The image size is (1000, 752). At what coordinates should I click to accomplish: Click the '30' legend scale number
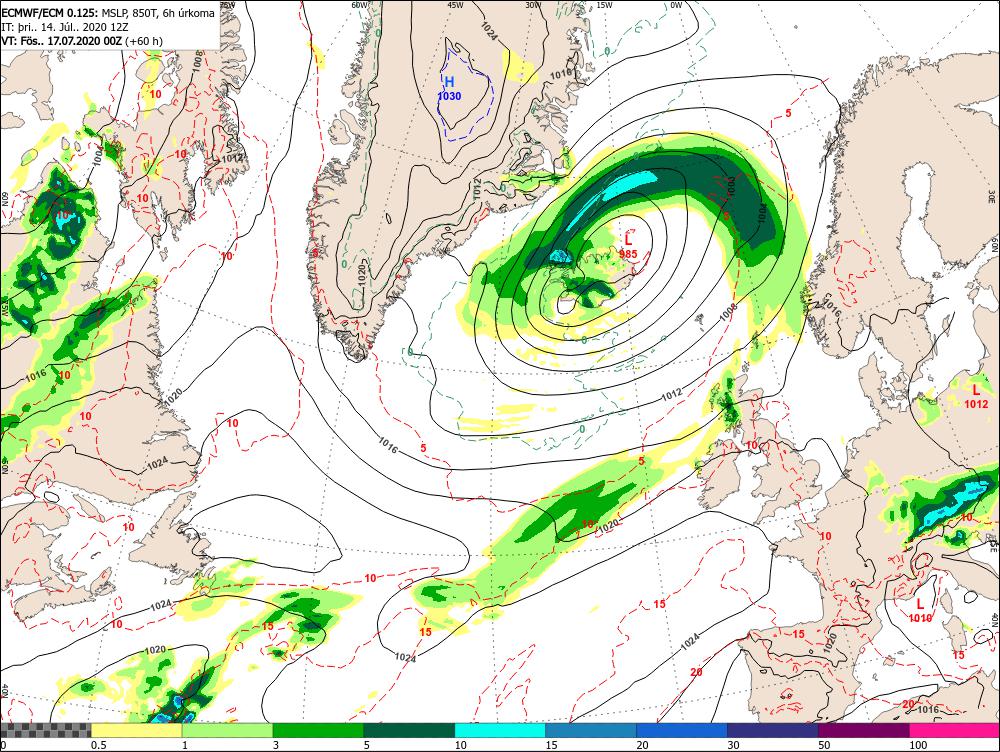click(733, 745)
